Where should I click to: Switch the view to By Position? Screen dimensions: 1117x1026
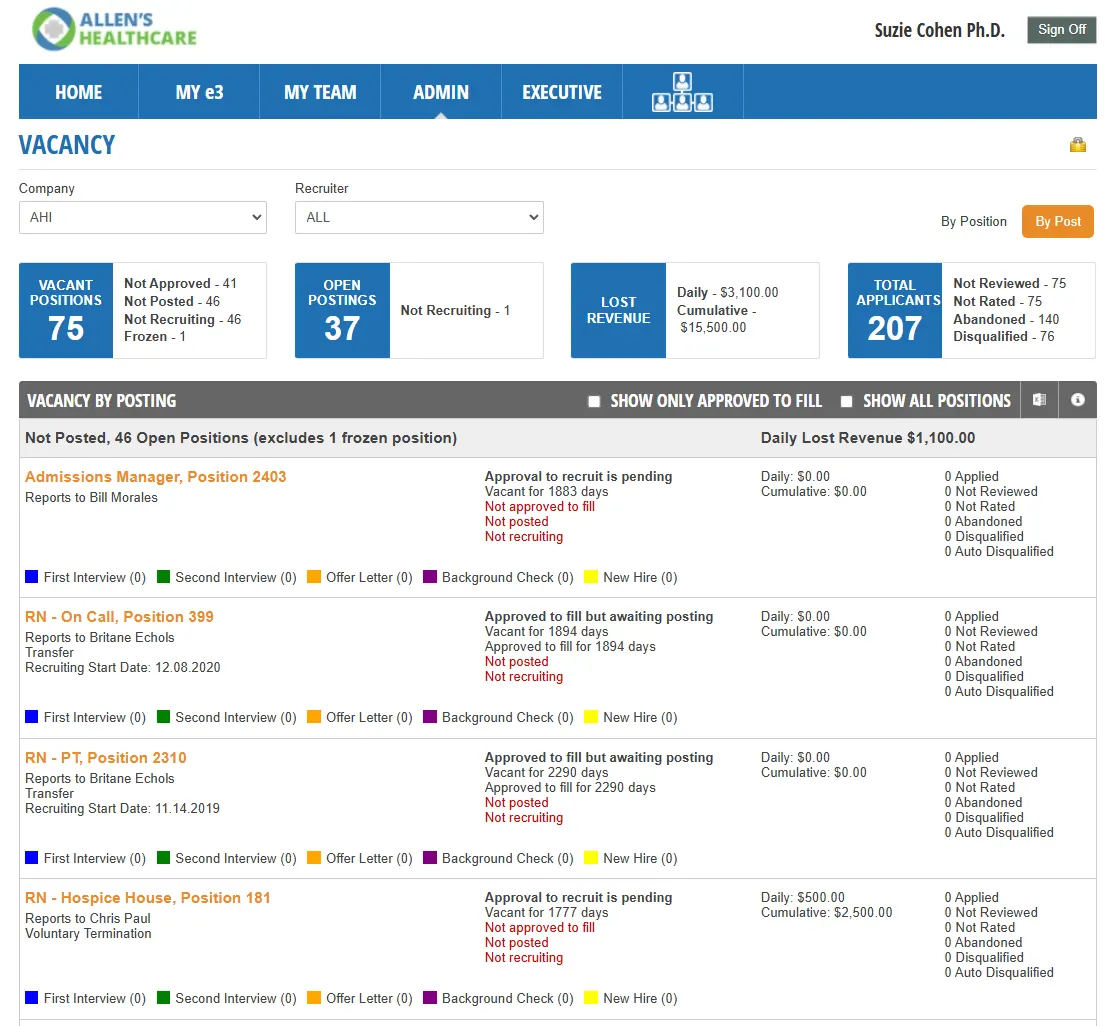pos(973,221)
